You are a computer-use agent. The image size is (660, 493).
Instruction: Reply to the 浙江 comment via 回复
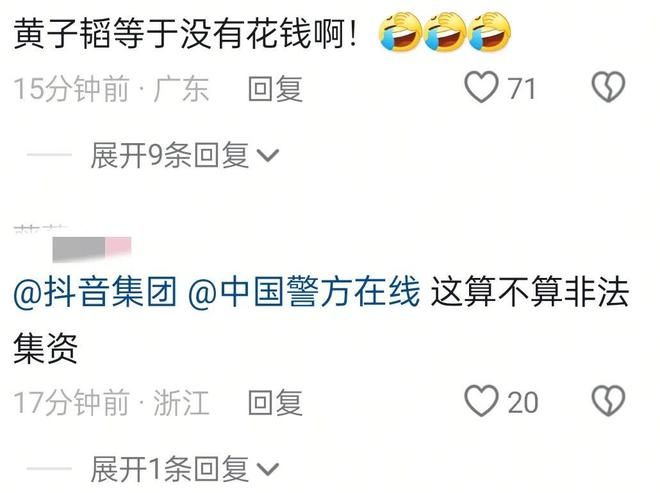point(275,402)
